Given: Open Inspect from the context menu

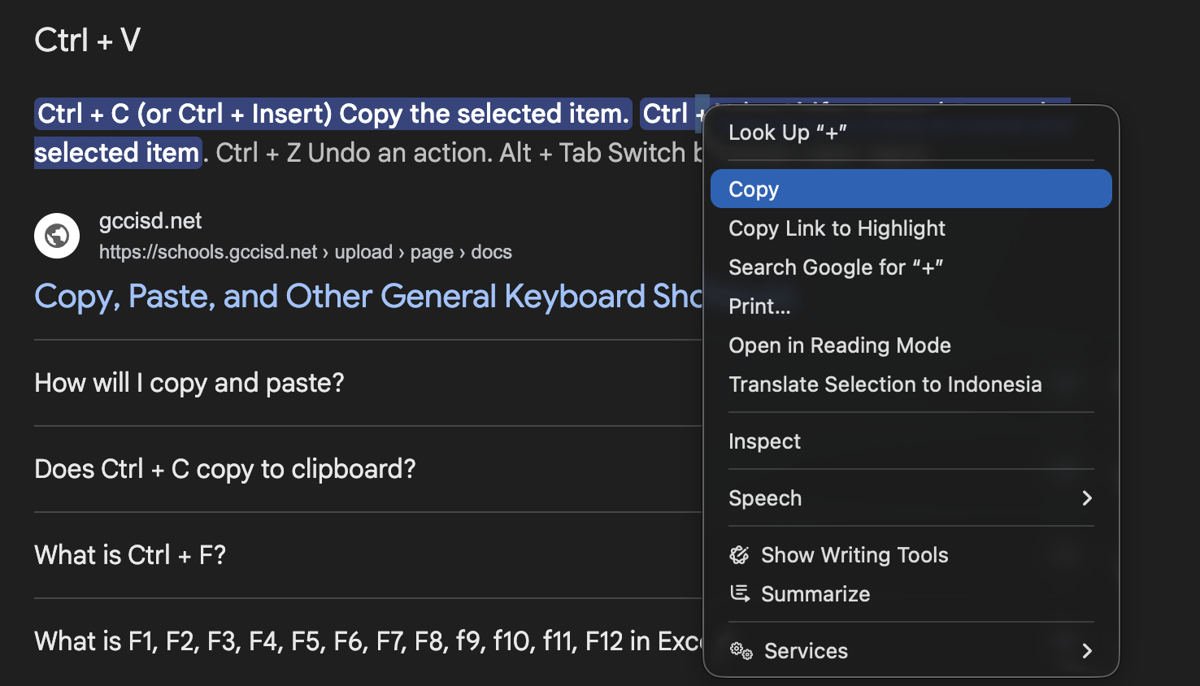Looking at the screenshot, I should click(x=764, y=441).
